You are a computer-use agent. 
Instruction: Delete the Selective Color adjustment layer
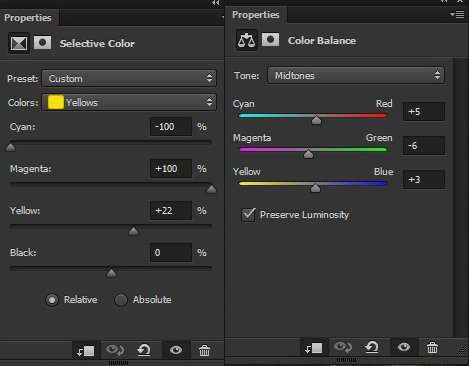coord(204,351)
